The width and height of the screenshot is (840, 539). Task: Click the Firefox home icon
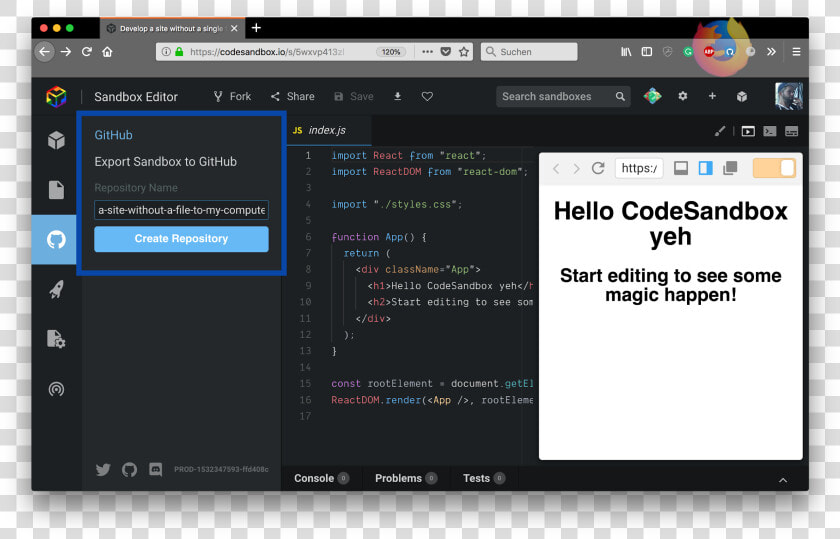pyautogui.click(x=108, y=52)
